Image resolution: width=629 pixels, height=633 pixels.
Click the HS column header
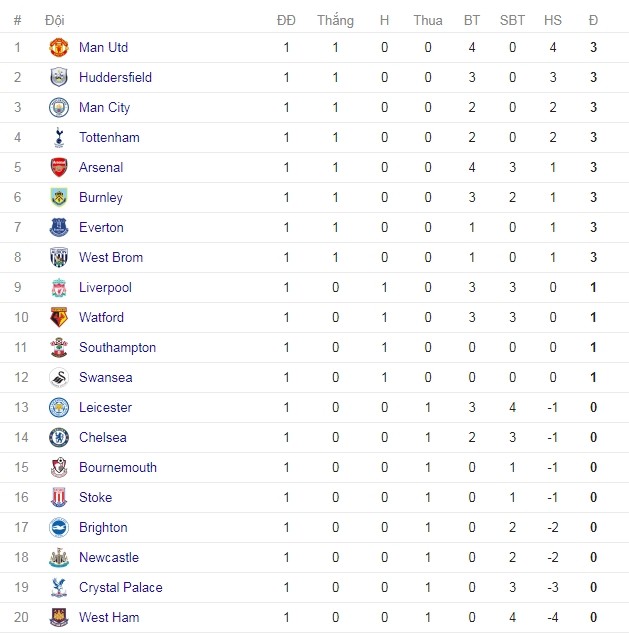point(553,20)
